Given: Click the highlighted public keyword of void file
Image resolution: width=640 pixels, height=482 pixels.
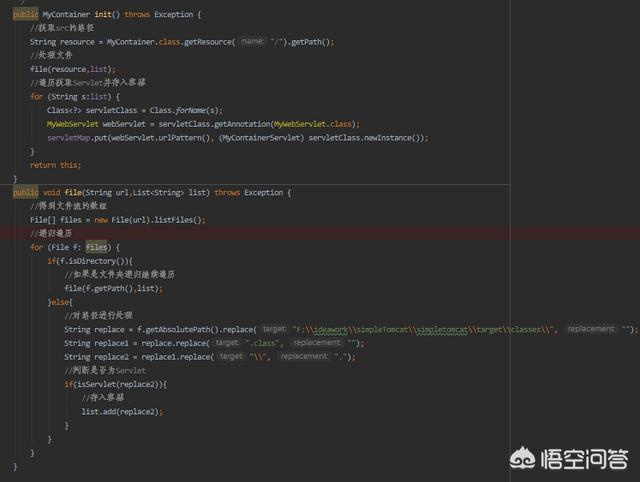Looking at the screenshot, I should tap(26, 192).
